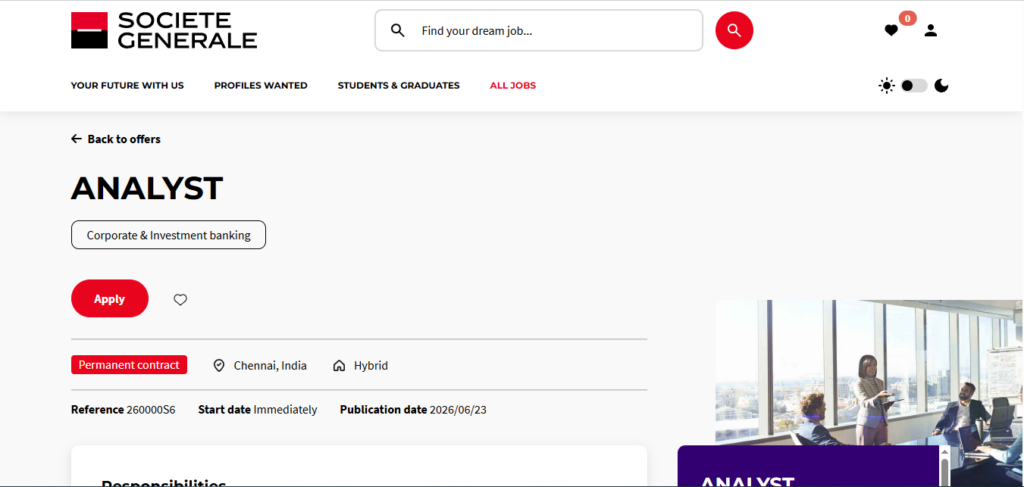Viewport: 1024px width, 487px height.
Task: Click the 'ANALYST' job title heading
Action: (x=147, y=188)
